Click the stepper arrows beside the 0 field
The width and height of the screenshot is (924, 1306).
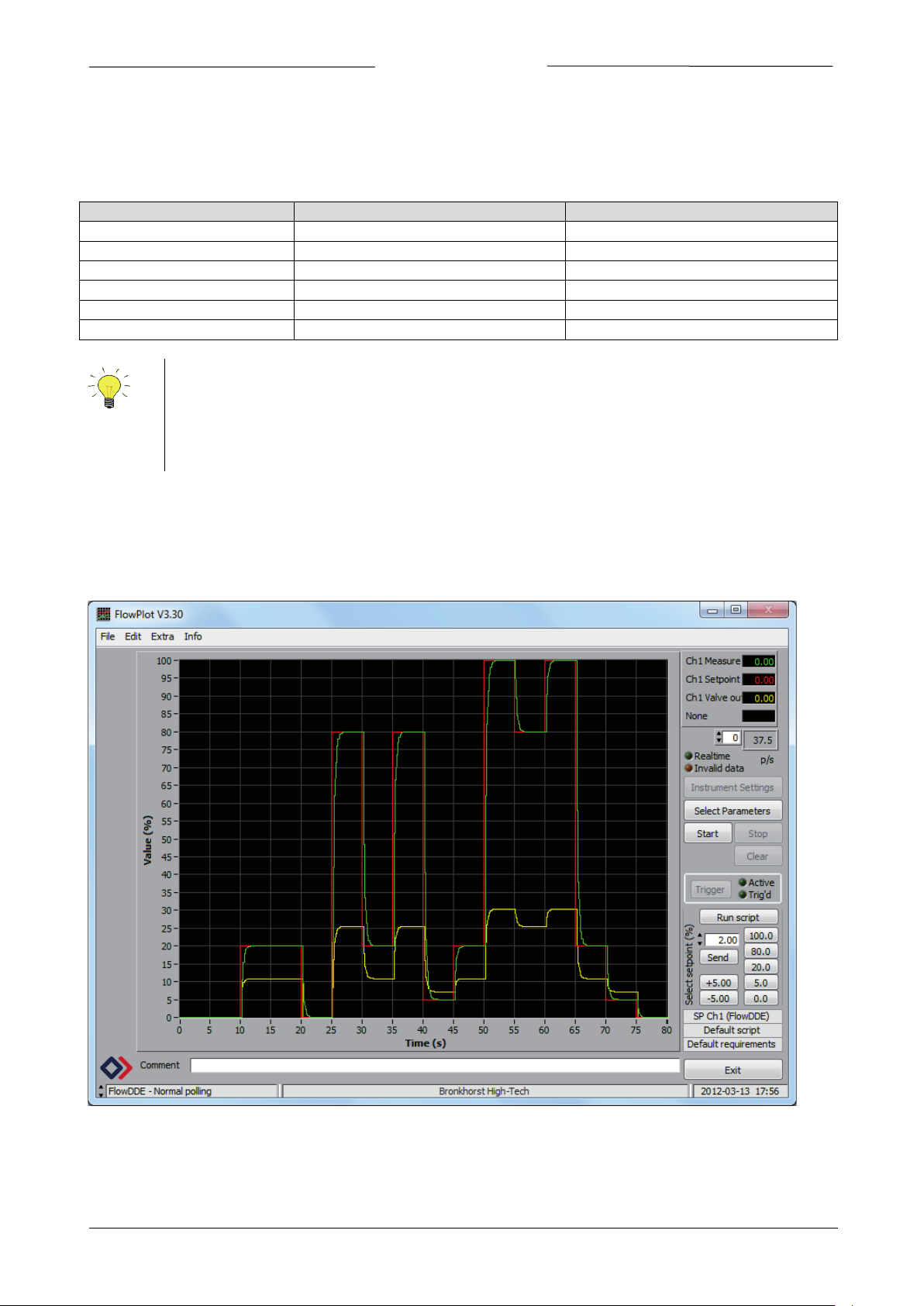719,737
